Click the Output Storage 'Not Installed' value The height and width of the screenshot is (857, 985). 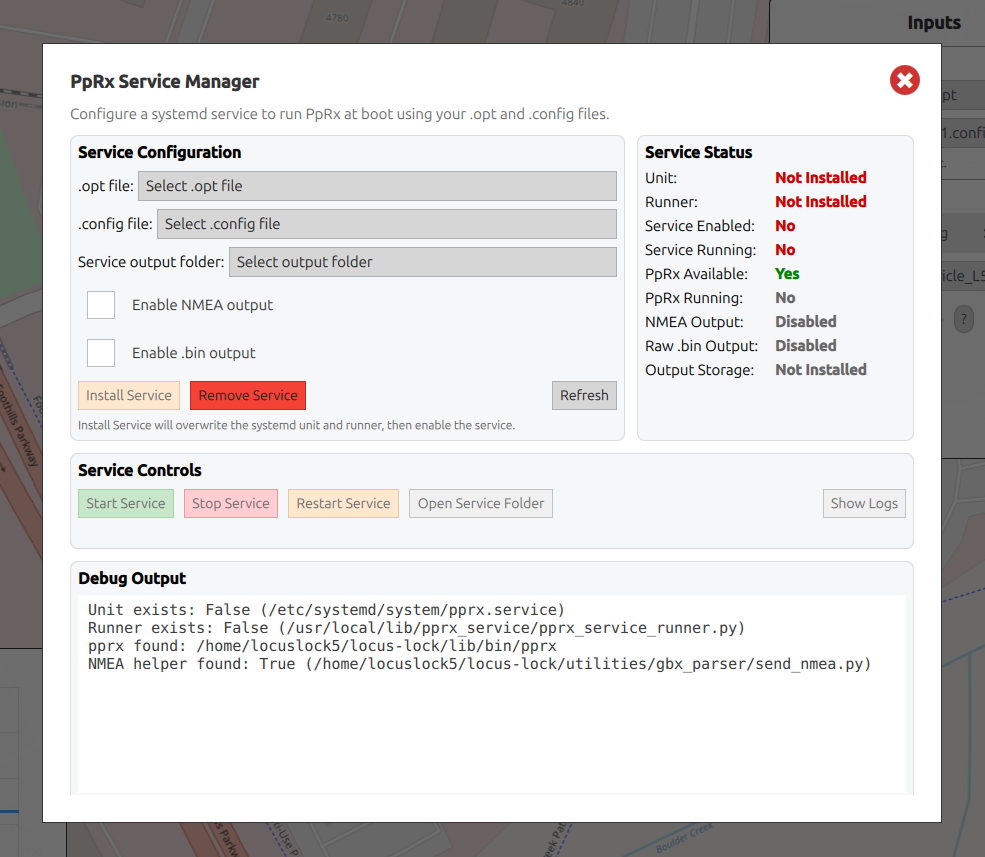click(820, 369)
